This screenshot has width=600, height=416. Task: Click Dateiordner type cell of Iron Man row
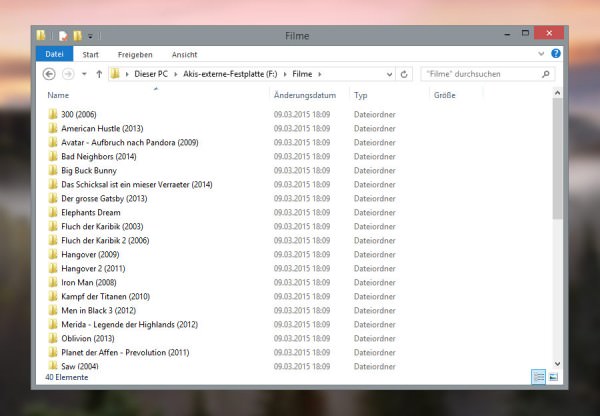[375, 282]
